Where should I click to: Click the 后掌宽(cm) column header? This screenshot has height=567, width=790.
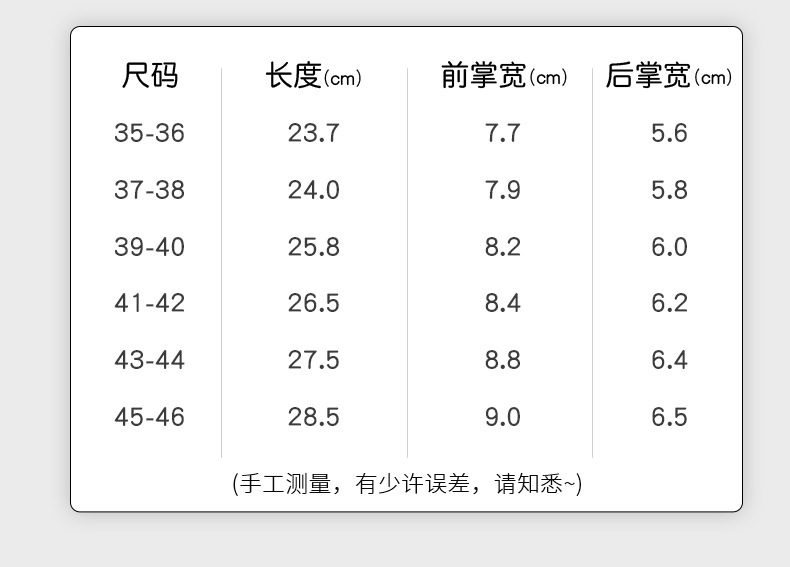coord(669,76)
